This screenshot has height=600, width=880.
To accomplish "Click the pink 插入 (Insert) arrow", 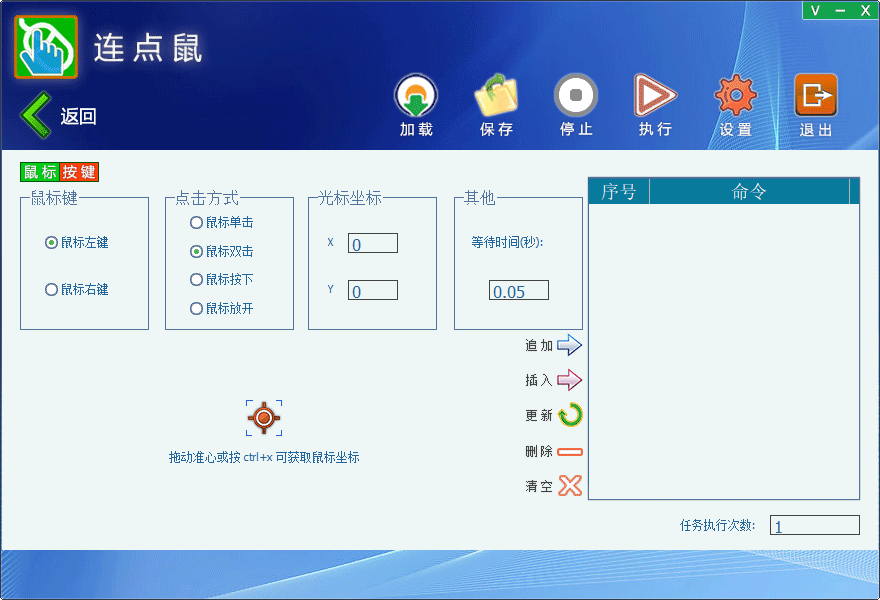I will pos(569,380).
